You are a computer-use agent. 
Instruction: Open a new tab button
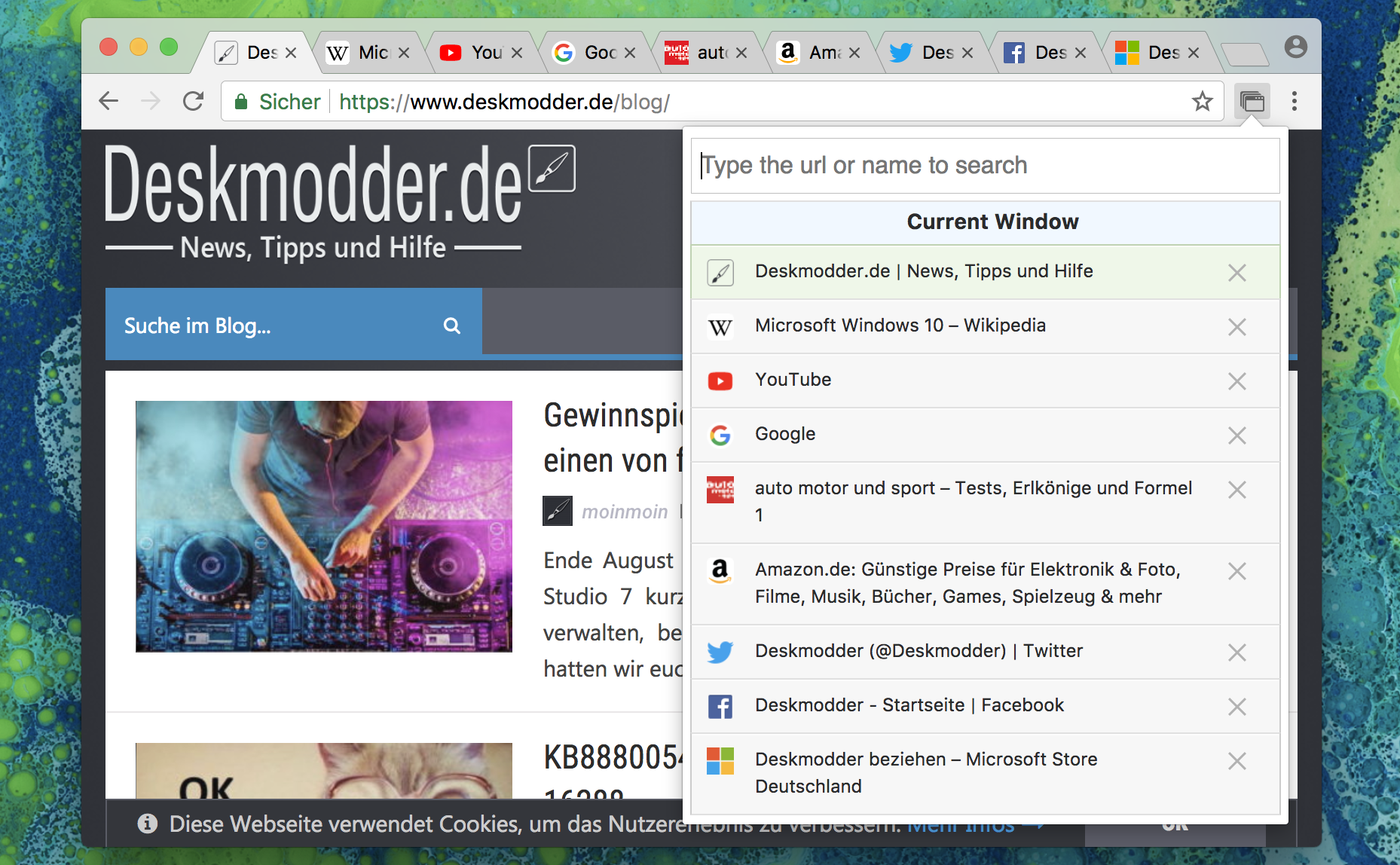click(1245, 54)
